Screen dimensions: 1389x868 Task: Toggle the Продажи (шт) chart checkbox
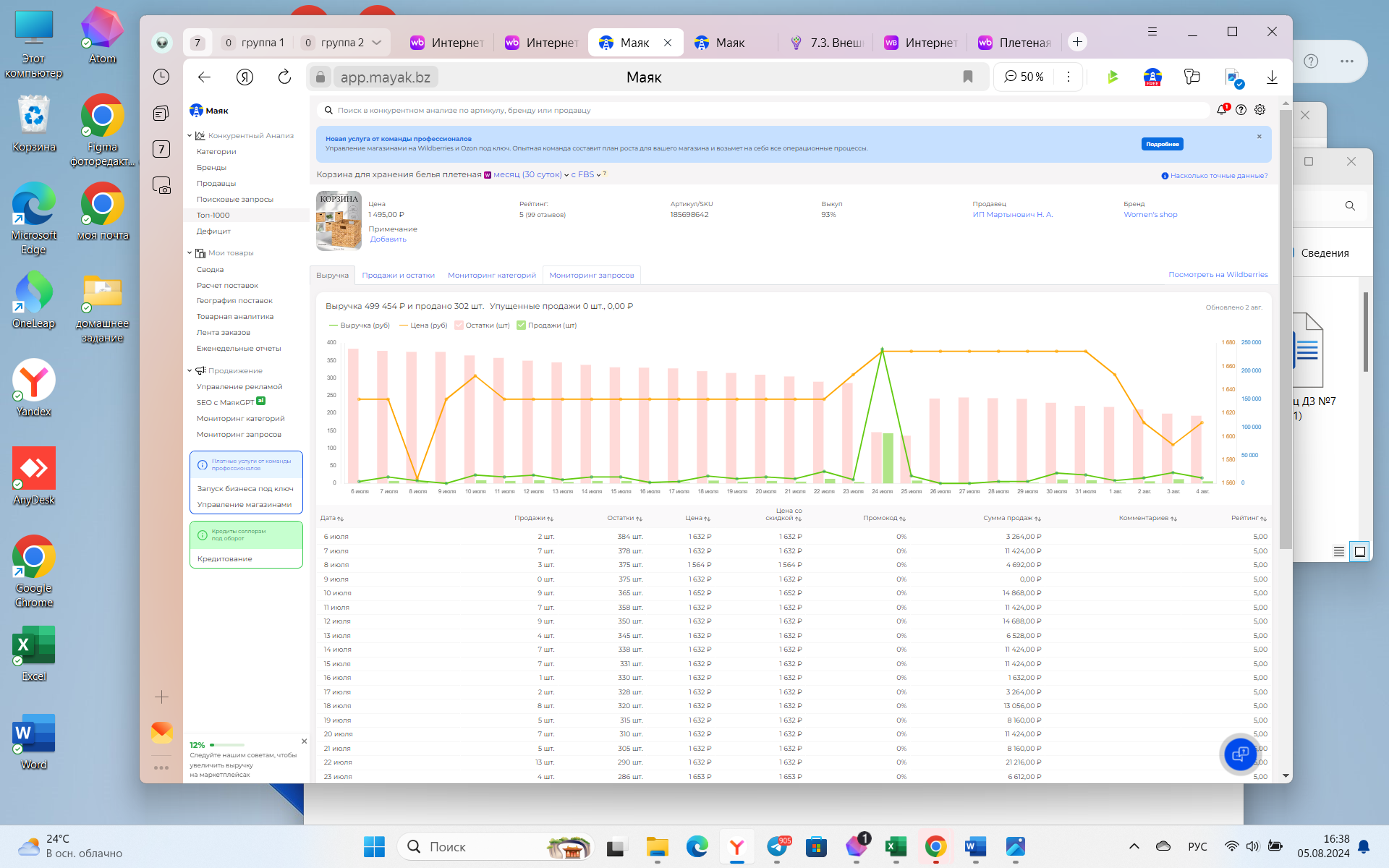[x=522, y=325]
